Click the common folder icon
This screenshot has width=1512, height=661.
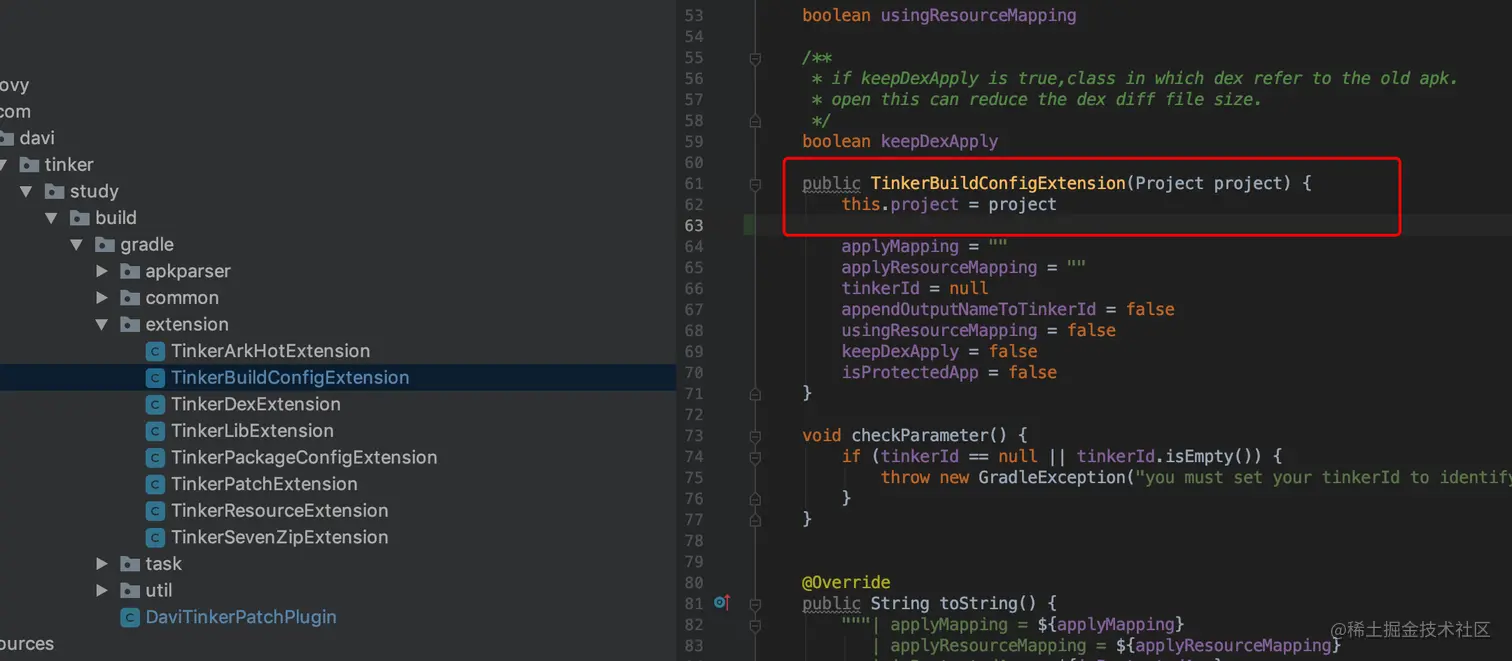coord(130,298)
